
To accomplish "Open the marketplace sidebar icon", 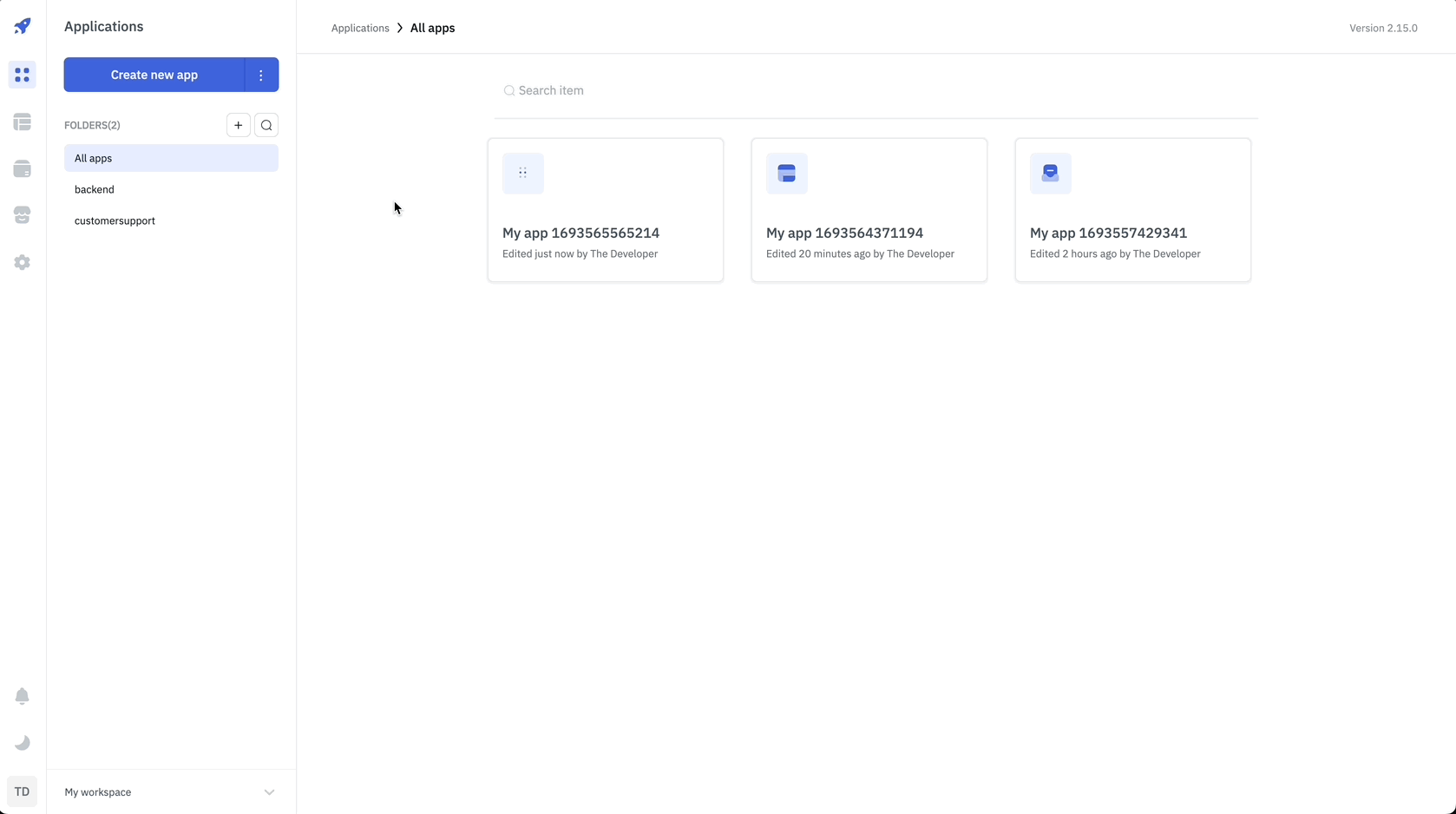I will tap(23, 215).
